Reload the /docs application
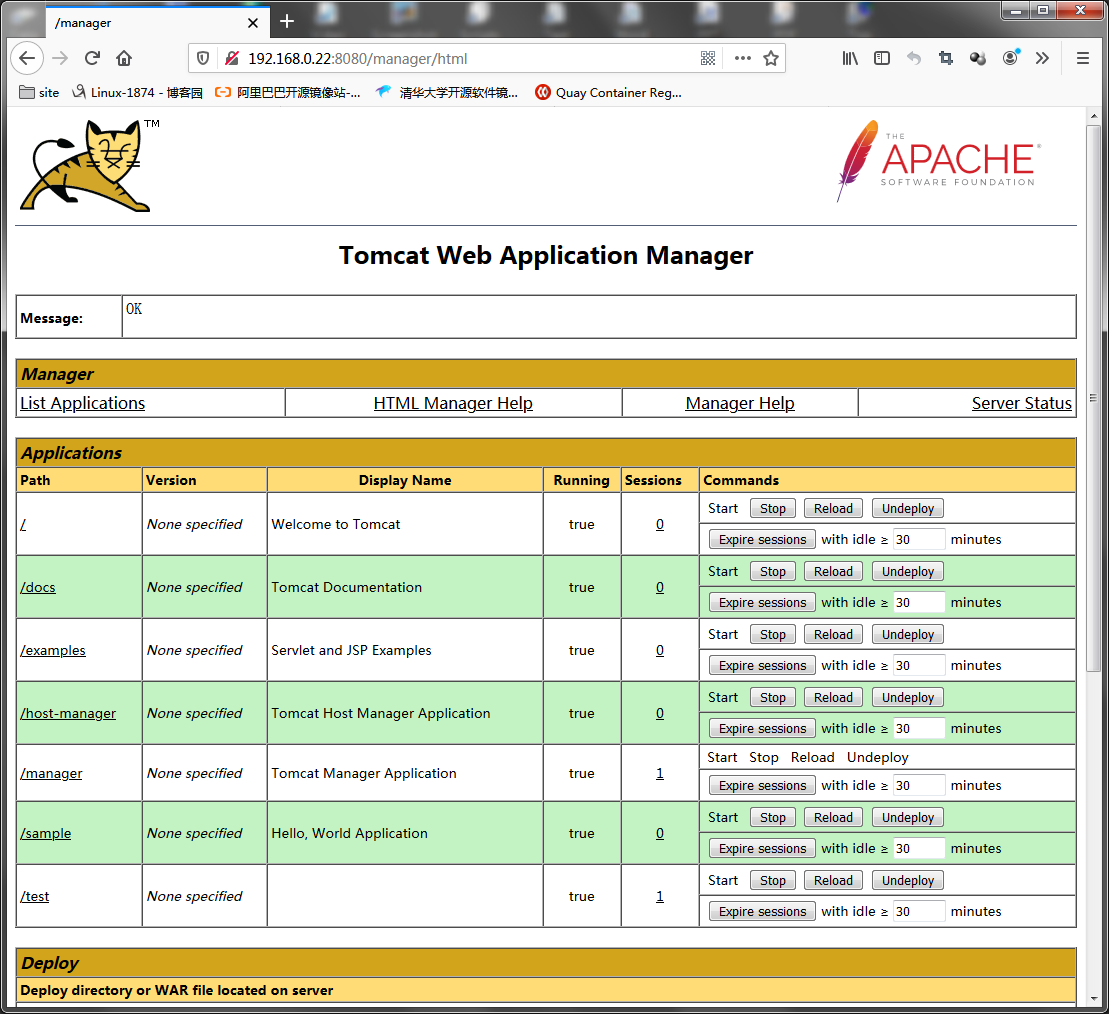The image size is (1109, 1014). tap(833, 571)
